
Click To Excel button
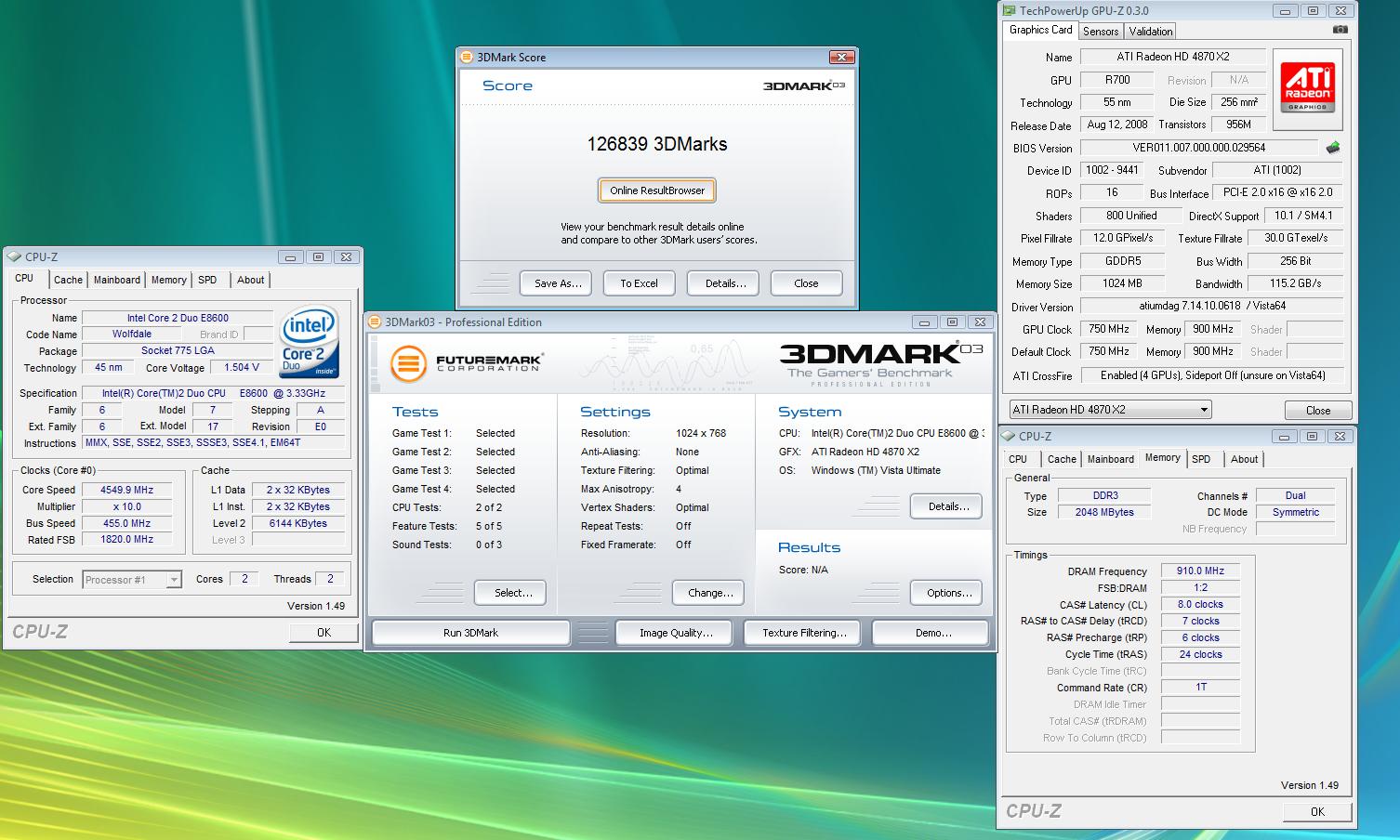click(639, 283)
